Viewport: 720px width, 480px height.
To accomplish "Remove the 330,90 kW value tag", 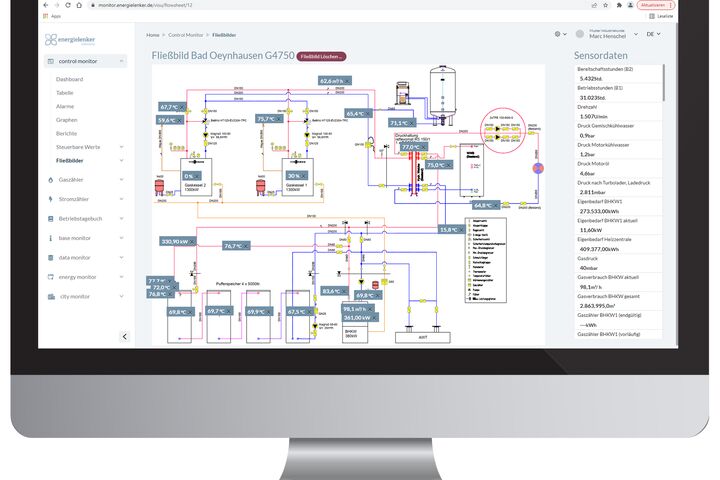I will coord(192,242).
